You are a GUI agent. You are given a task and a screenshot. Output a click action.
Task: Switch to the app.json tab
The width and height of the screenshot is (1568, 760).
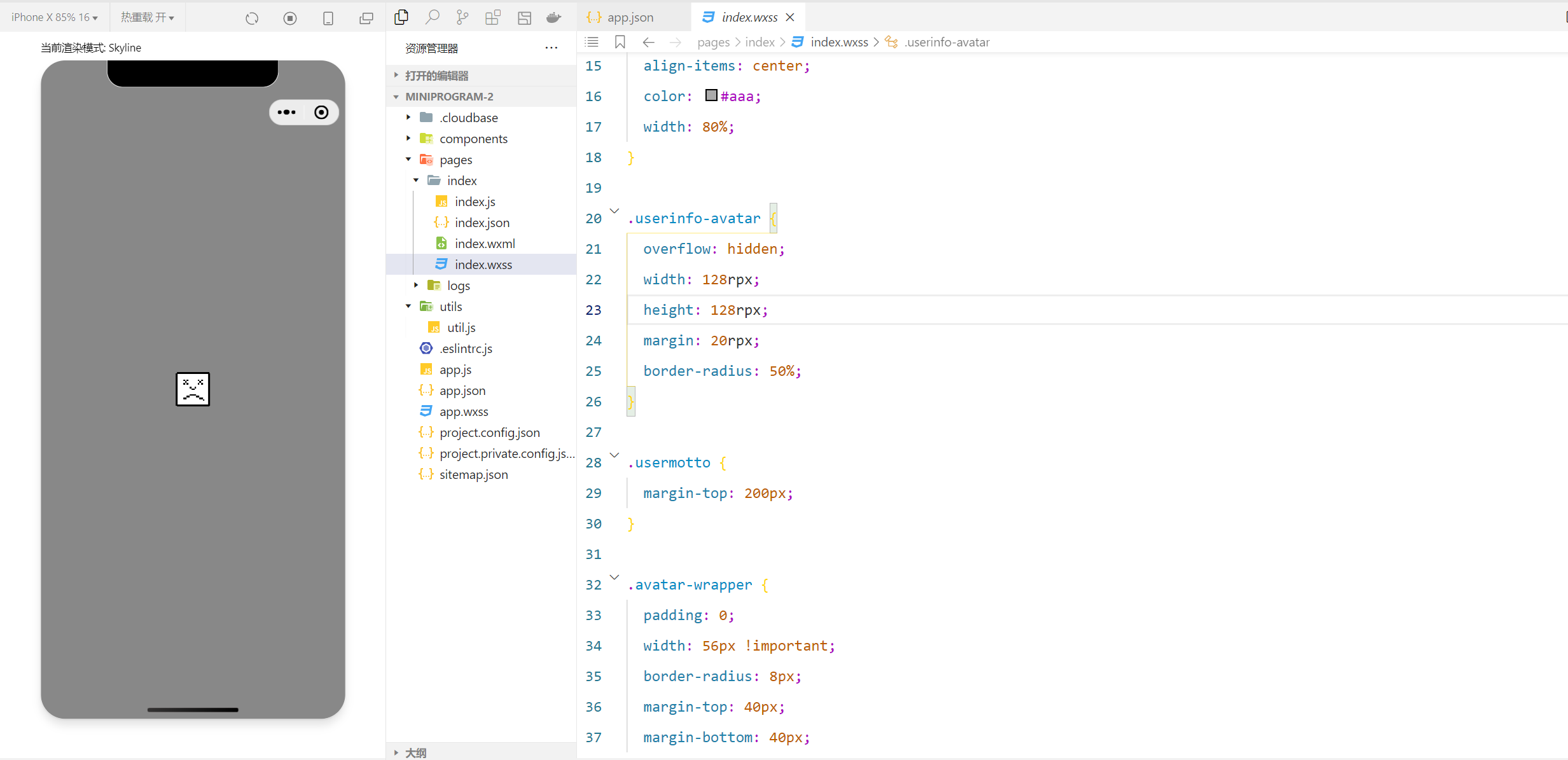tap(628, 17)
